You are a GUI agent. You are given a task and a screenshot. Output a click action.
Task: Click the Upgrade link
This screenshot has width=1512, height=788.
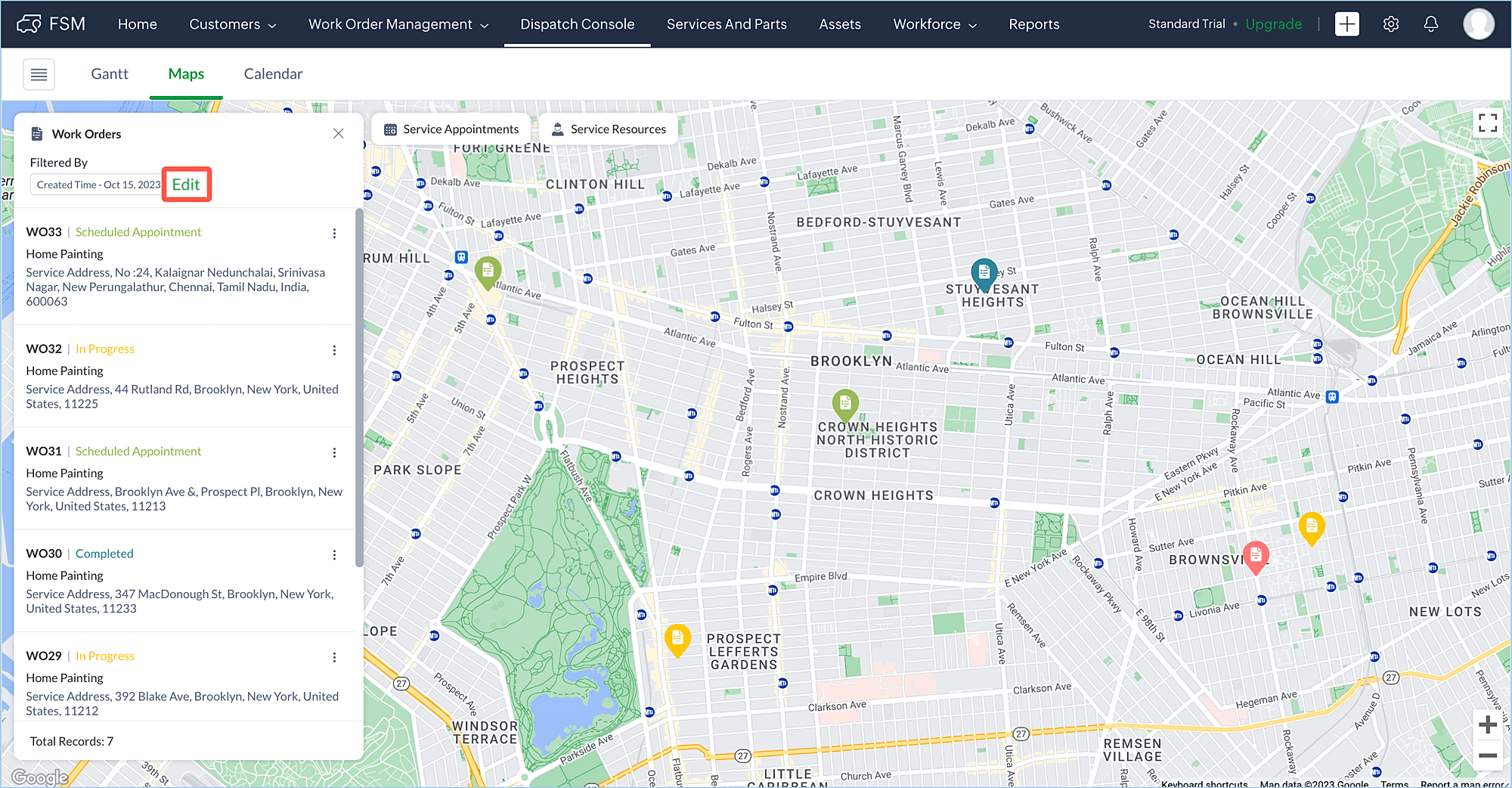tap(1274, 24)
